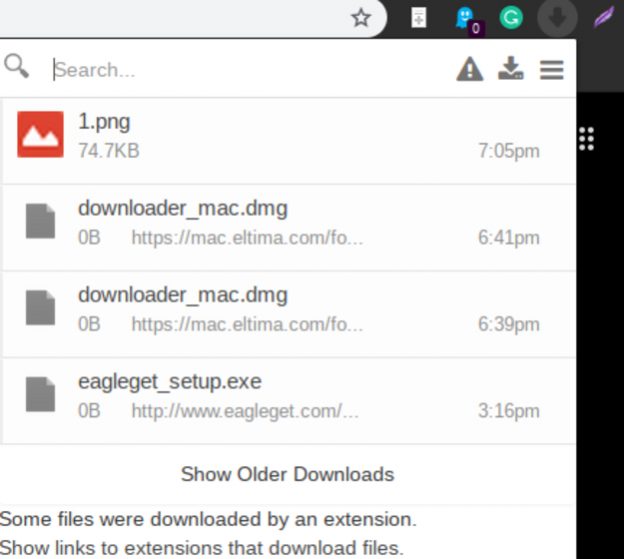Click file icon of 6:41pm downloader_mac.dmg
Viewport: 624px width, 559px height.
(40, 221)
